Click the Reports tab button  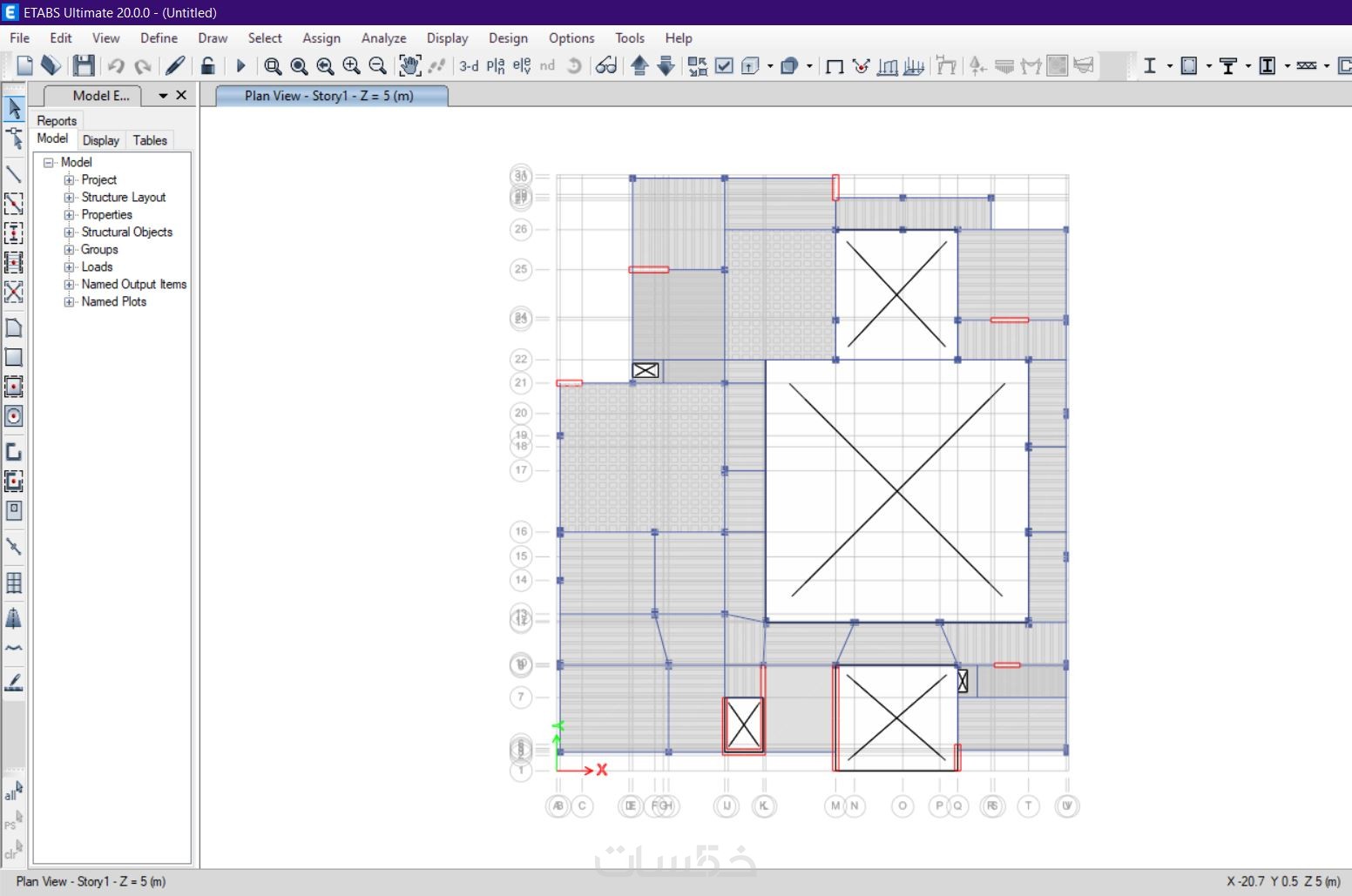point(57,120)
